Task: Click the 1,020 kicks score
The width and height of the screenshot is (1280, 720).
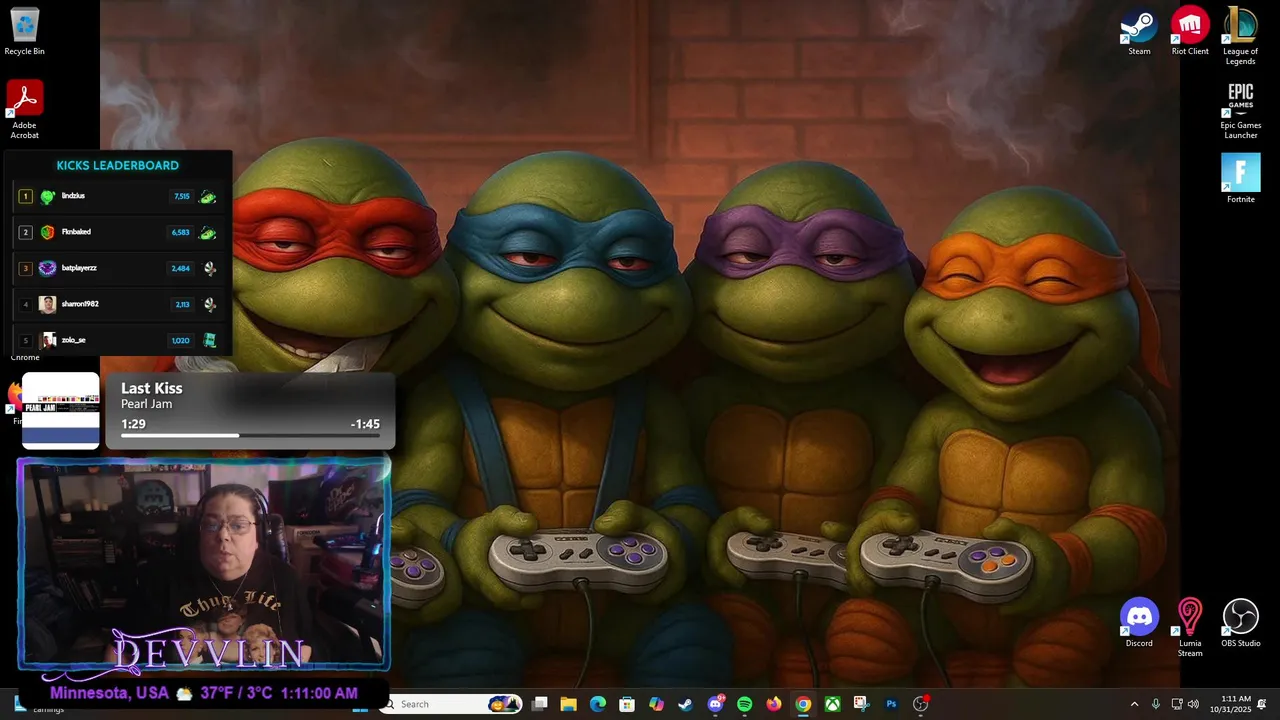Action: (x=181, y=340)
